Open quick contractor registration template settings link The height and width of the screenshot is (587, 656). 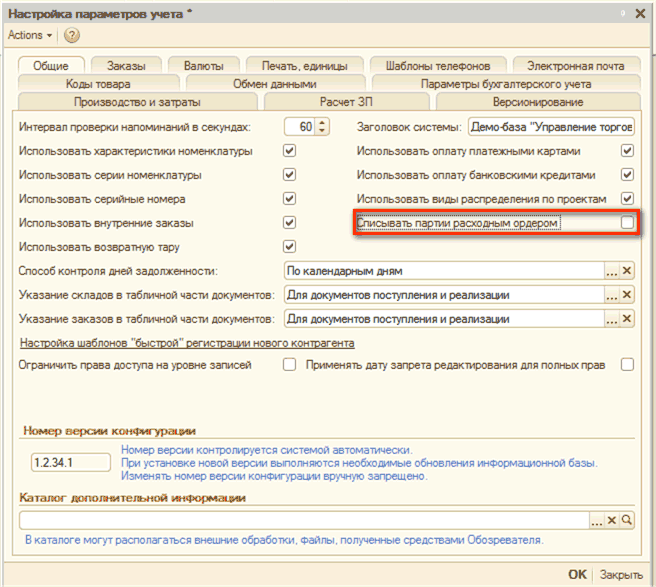click(x=187, y=343)
